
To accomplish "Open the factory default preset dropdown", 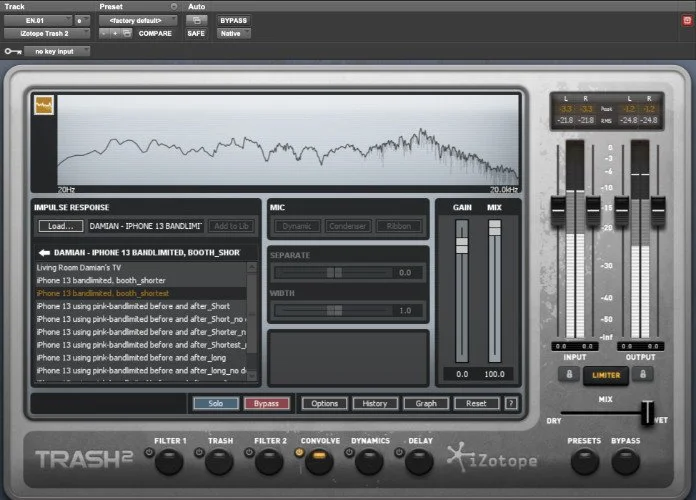I will (x=138, y=20).
